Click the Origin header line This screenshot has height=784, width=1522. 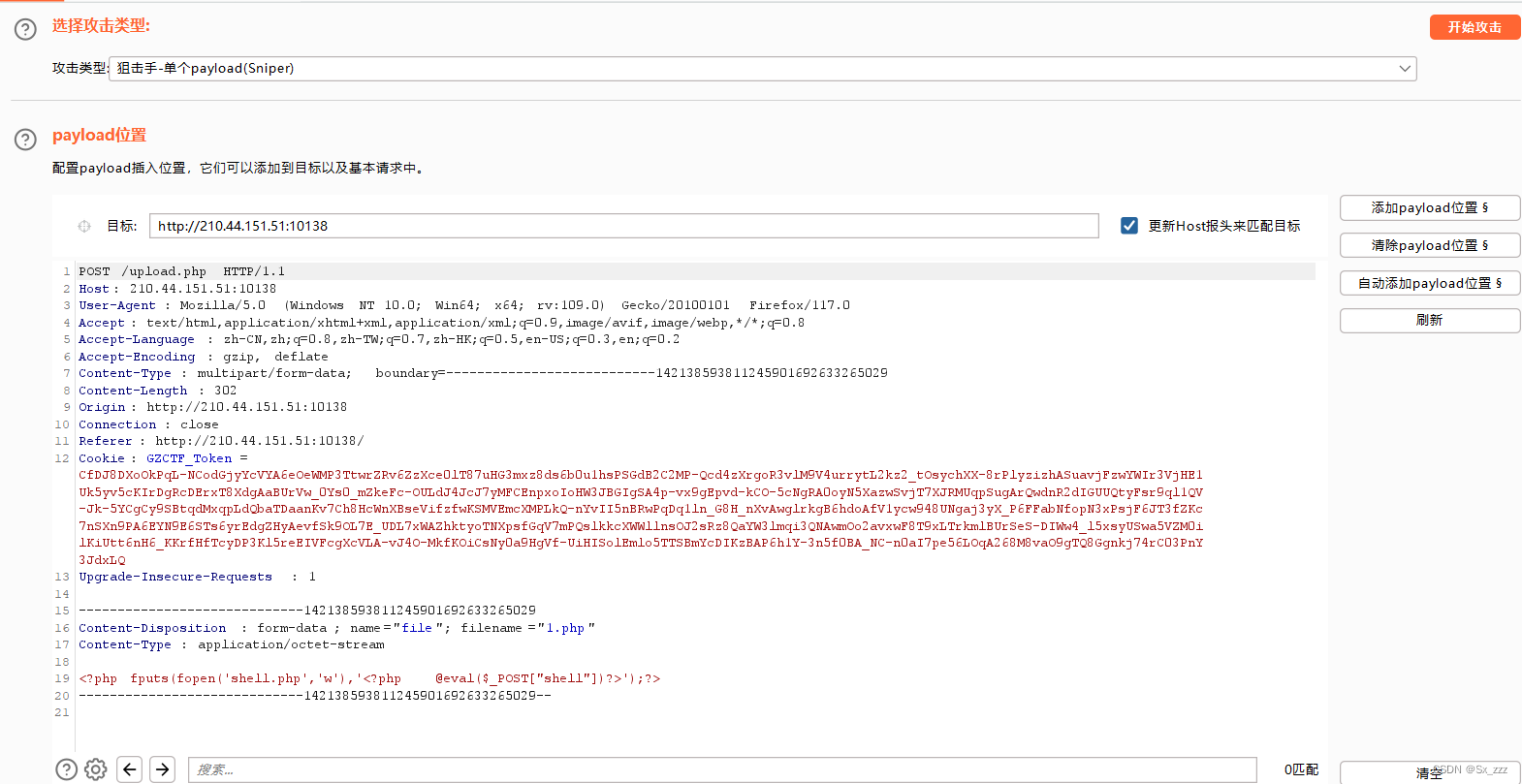tap(212, 407)
